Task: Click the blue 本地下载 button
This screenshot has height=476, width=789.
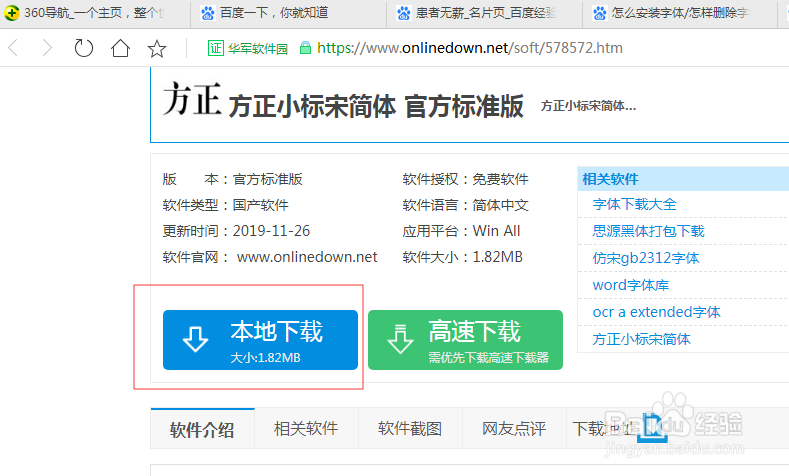Action: pos(260,340)
